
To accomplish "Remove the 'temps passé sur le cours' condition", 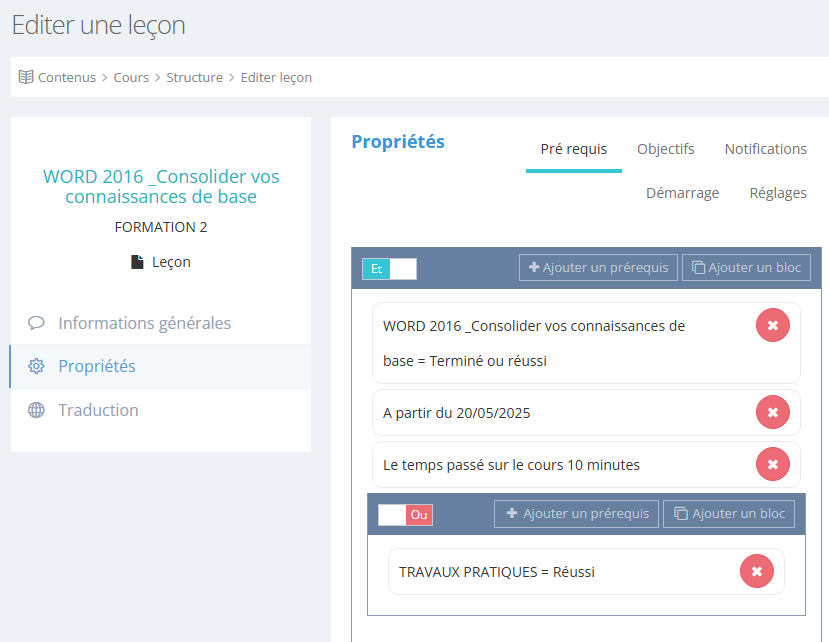I will click(x=772, y=464).
